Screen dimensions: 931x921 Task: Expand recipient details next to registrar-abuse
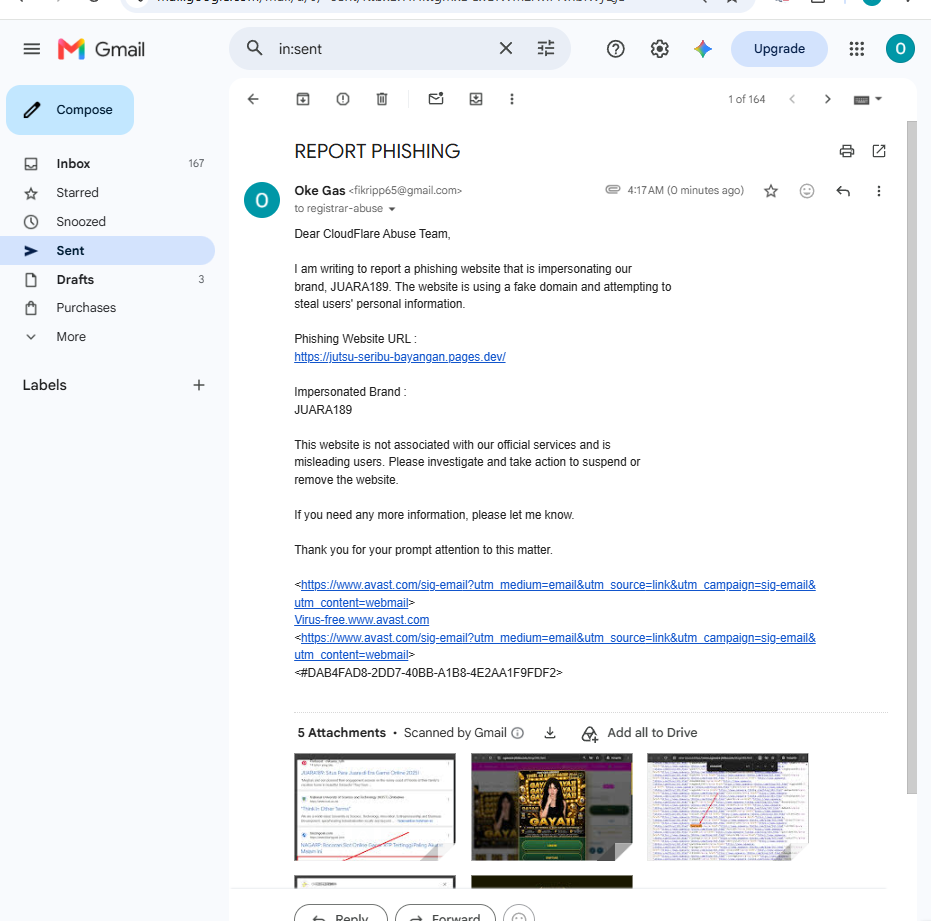tap(392, 209)
